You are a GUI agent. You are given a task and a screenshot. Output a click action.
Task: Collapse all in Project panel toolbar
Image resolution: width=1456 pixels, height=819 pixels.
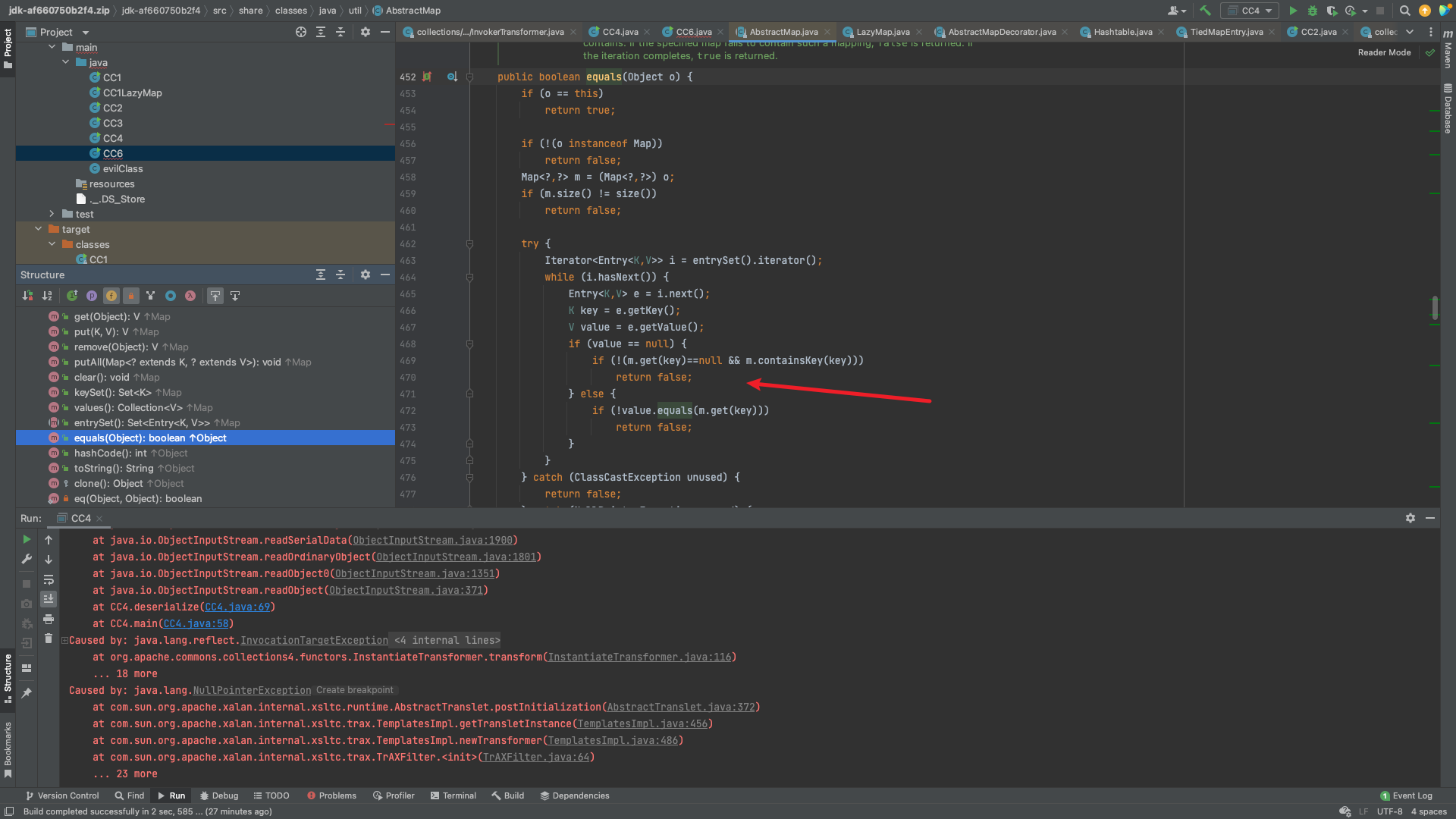tap(340, 32)
